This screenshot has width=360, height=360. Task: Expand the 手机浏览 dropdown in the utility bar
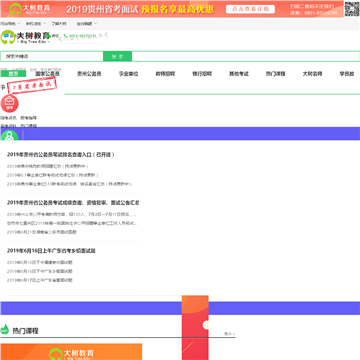36,24
